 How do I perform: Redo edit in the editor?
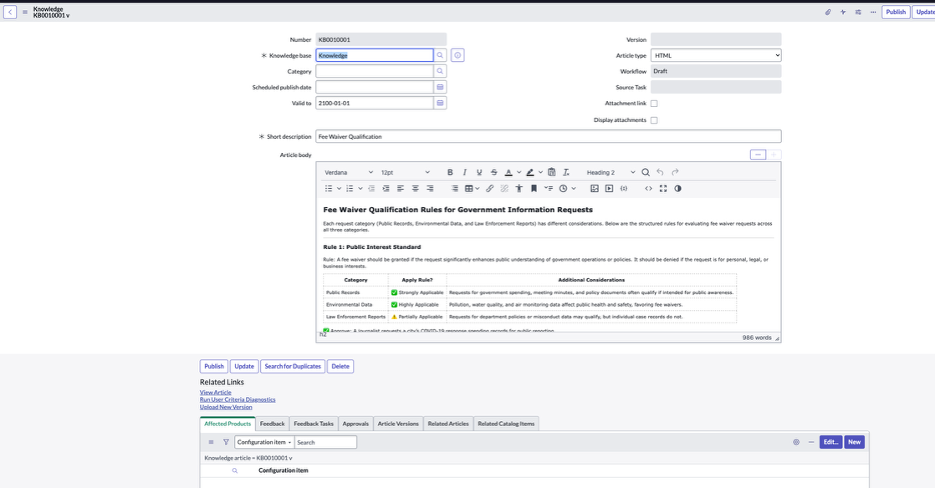coord(675,172)
